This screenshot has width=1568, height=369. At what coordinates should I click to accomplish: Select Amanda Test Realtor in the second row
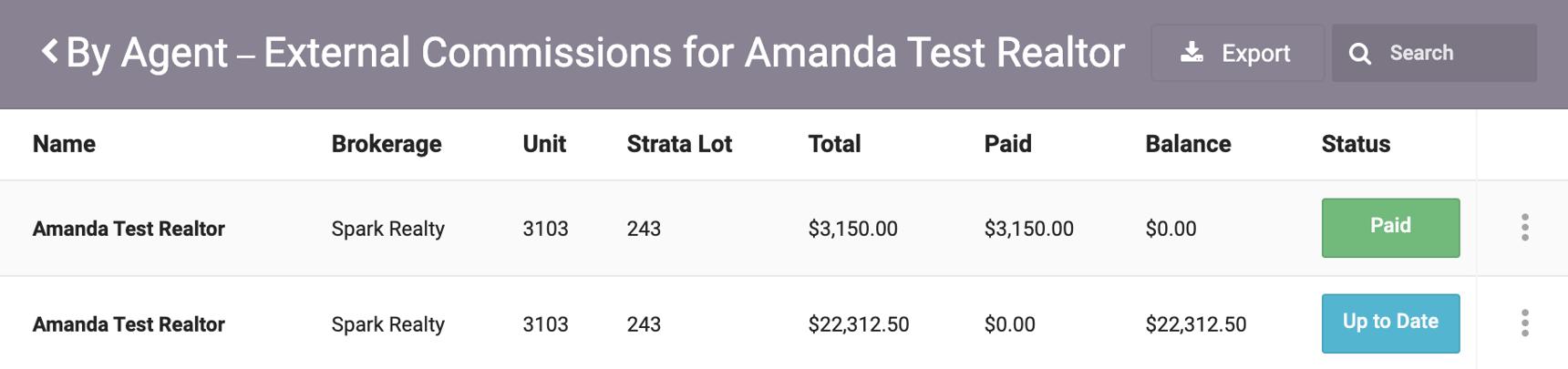pyautogui.click(x=129, y=324)
